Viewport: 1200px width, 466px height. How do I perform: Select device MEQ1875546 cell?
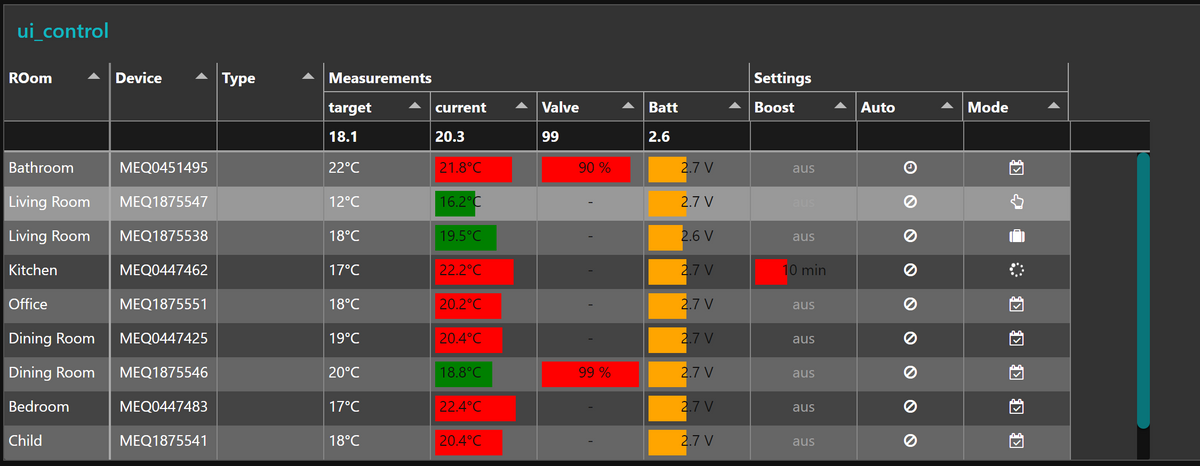pyautogui.click(x=163, y=372)
